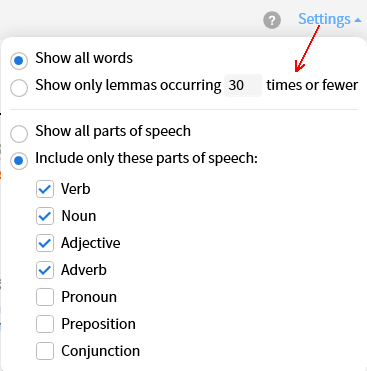Screen dimensions: 367x371
Task: Collapse panel using the Settings arrow
Action: pos(358,20)
